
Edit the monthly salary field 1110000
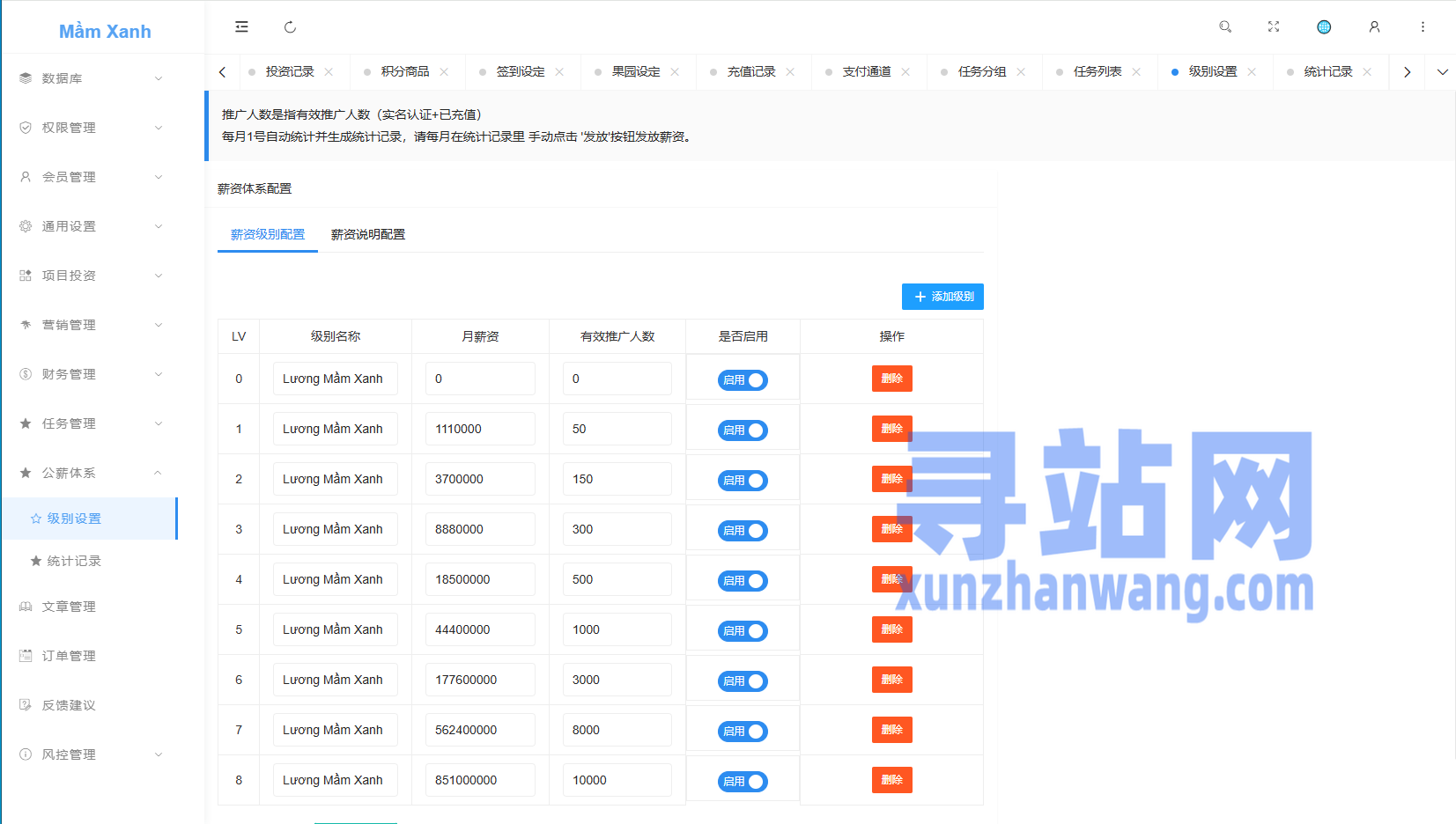pyautogui.click(x=480, y=429)
